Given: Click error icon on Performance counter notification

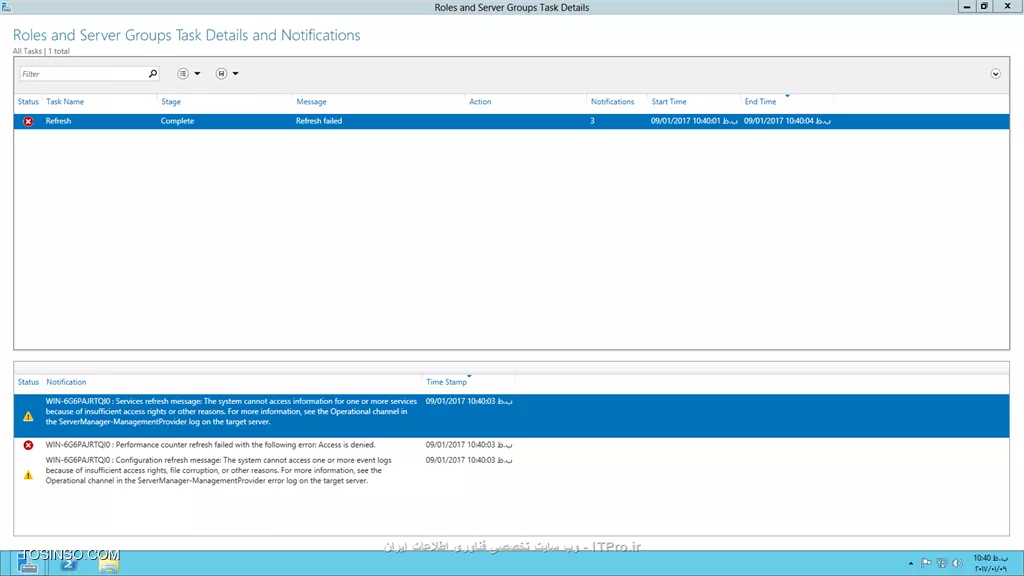Looking at the screenshot, I should 28,445.
